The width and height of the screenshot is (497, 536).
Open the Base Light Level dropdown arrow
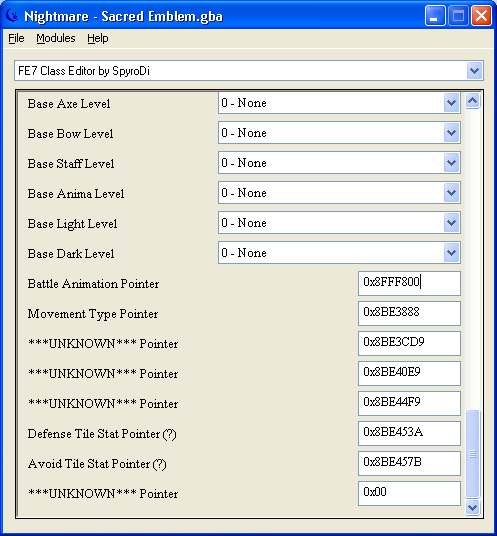451,223
